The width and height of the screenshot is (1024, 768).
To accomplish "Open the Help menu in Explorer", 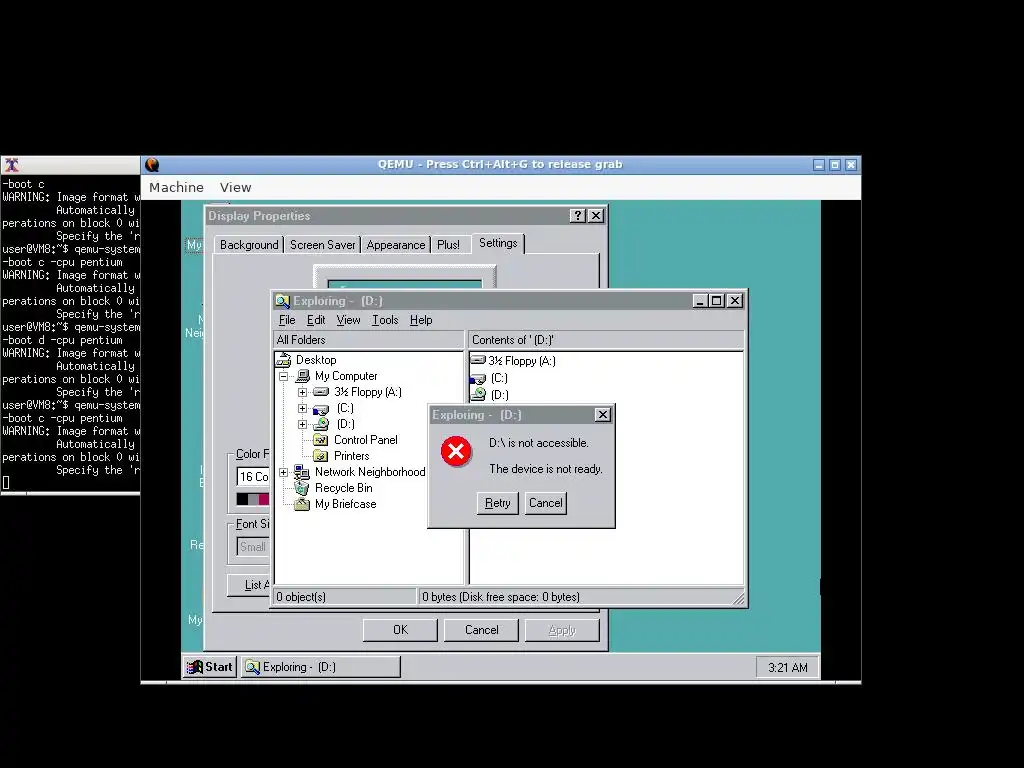I will 421,320.
